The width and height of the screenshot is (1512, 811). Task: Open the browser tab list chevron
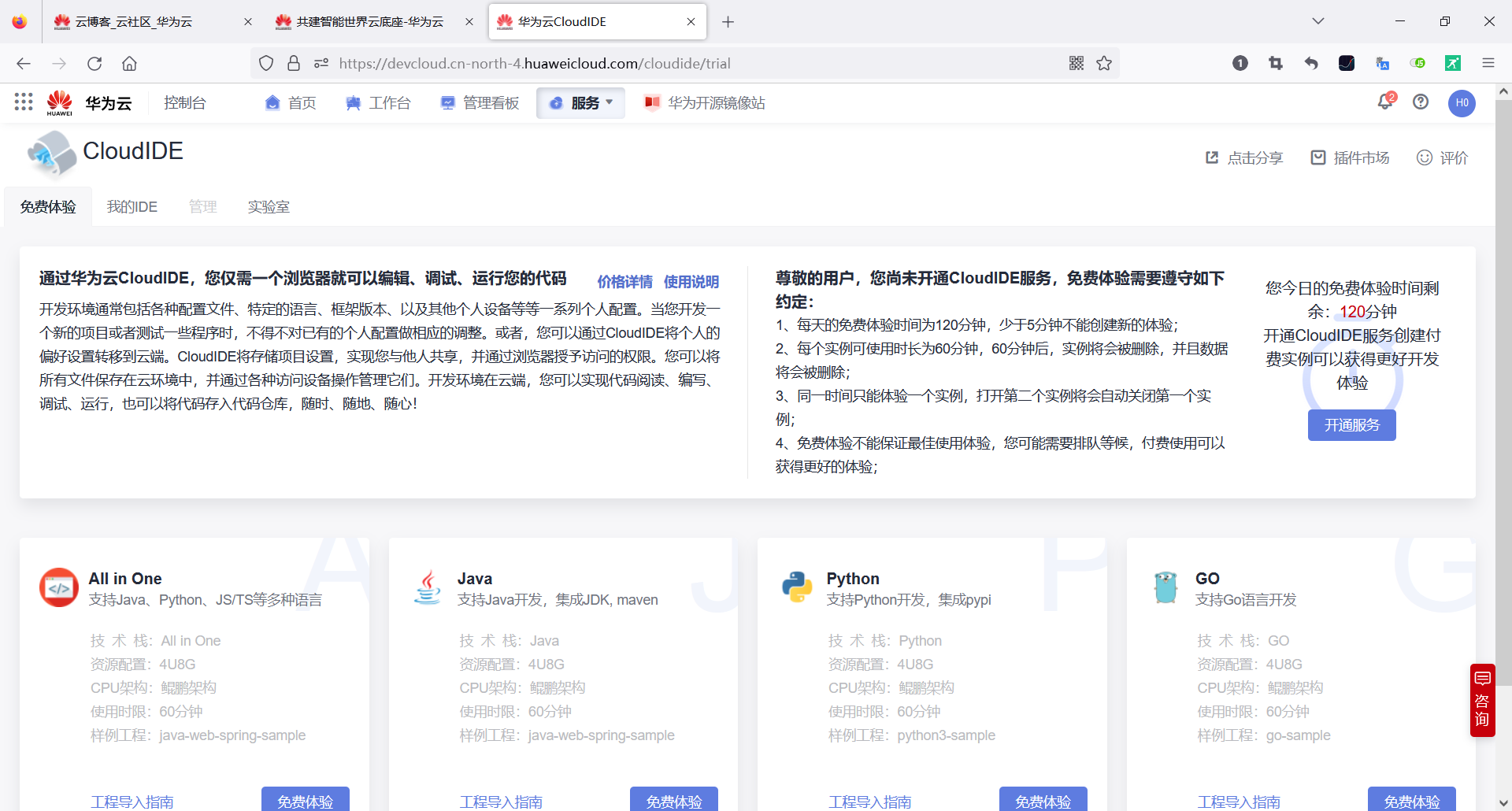(x=1318, y=21)
